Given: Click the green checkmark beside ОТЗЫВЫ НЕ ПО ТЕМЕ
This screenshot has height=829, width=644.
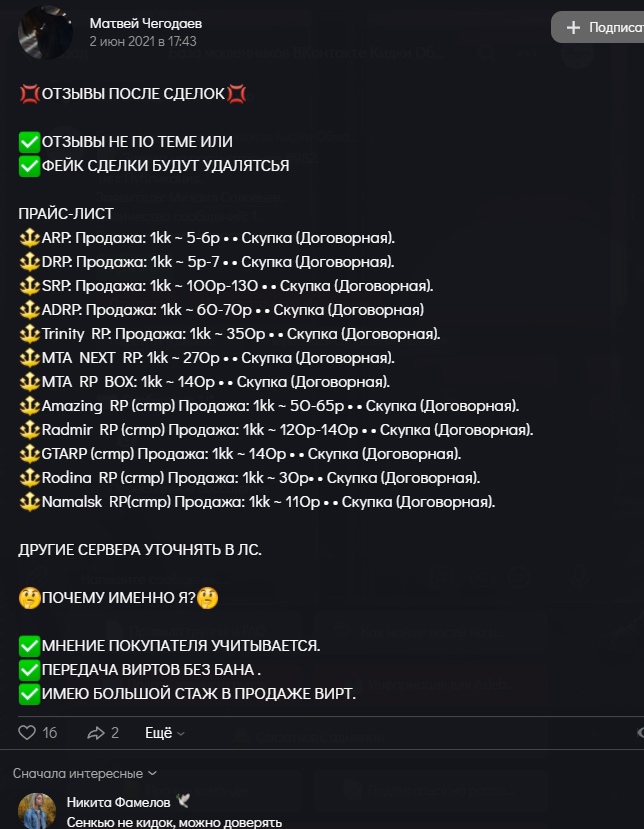Looking at the screenshot, I should 29,142.
